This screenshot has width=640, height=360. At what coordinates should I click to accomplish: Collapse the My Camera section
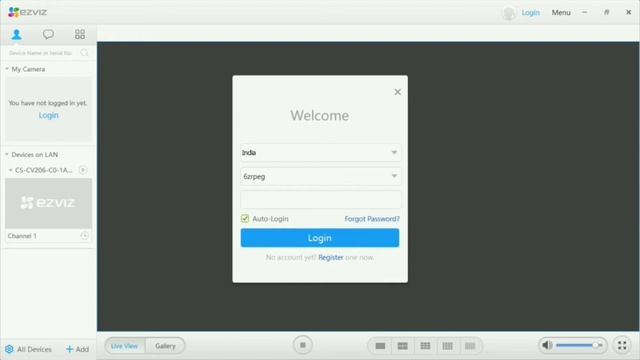7,69
